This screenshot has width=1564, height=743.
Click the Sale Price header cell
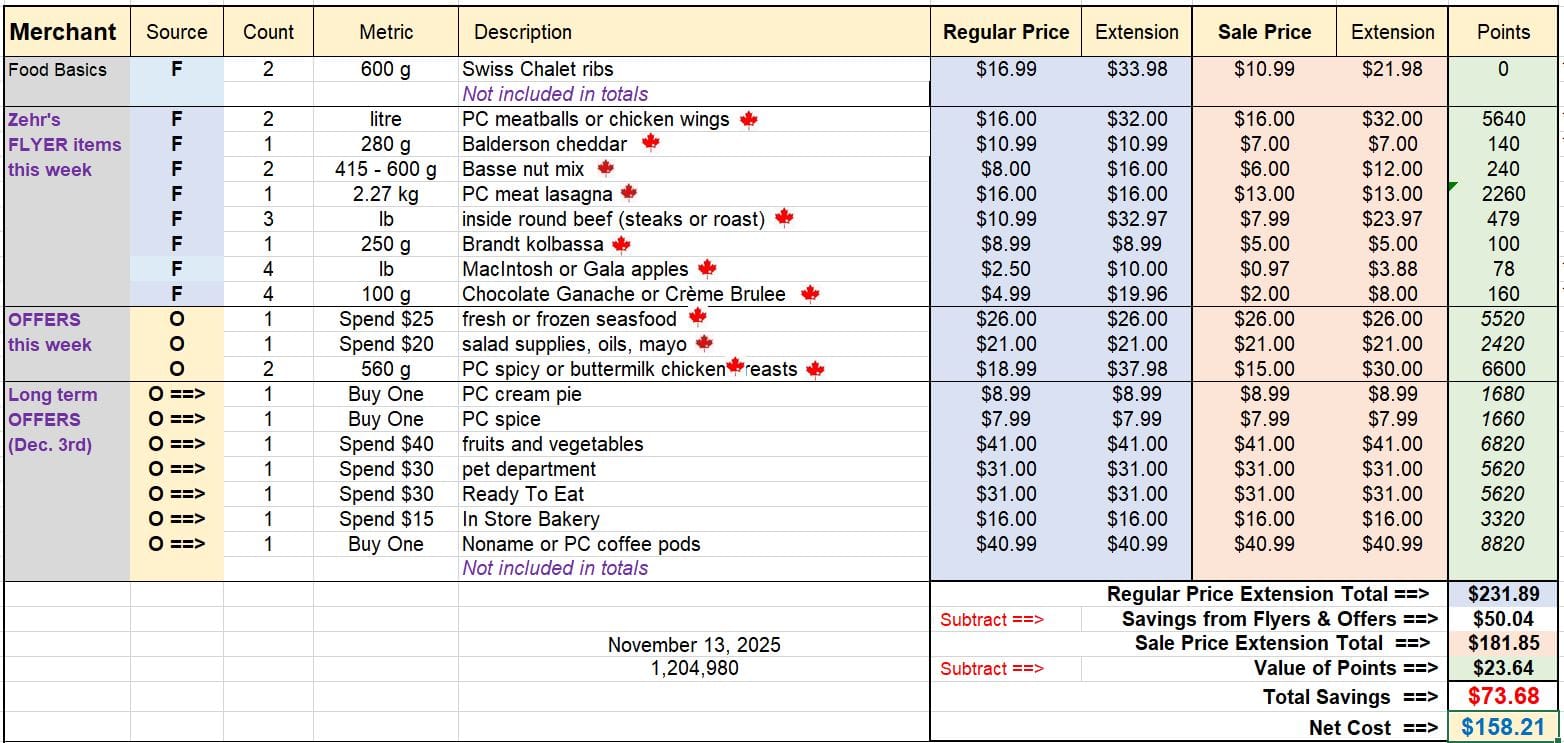tap(1264, 32)
